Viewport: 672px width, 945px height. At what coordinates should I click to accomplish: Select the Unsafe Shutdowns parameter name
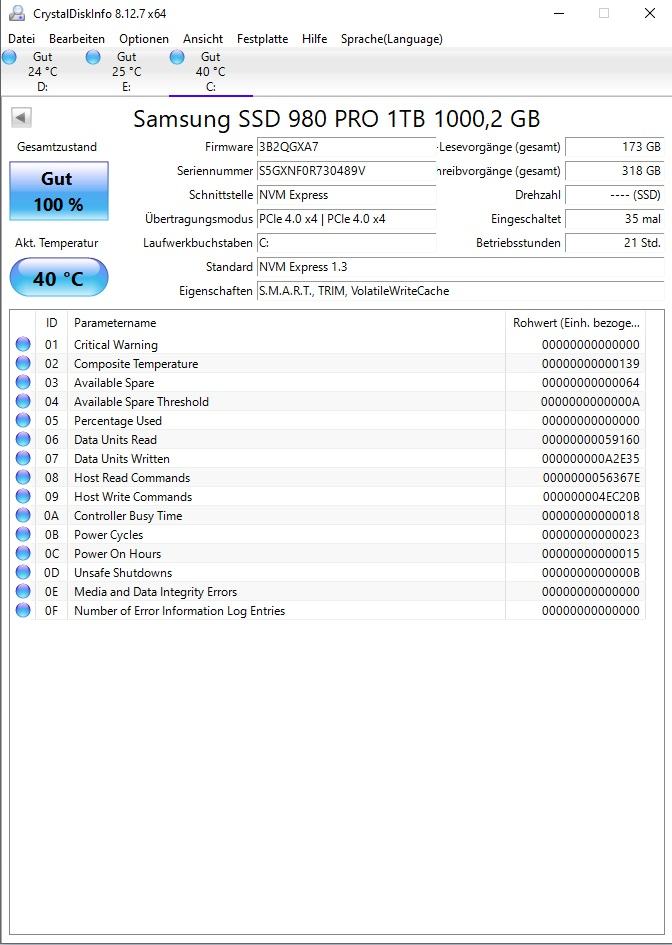click(123, 573)
